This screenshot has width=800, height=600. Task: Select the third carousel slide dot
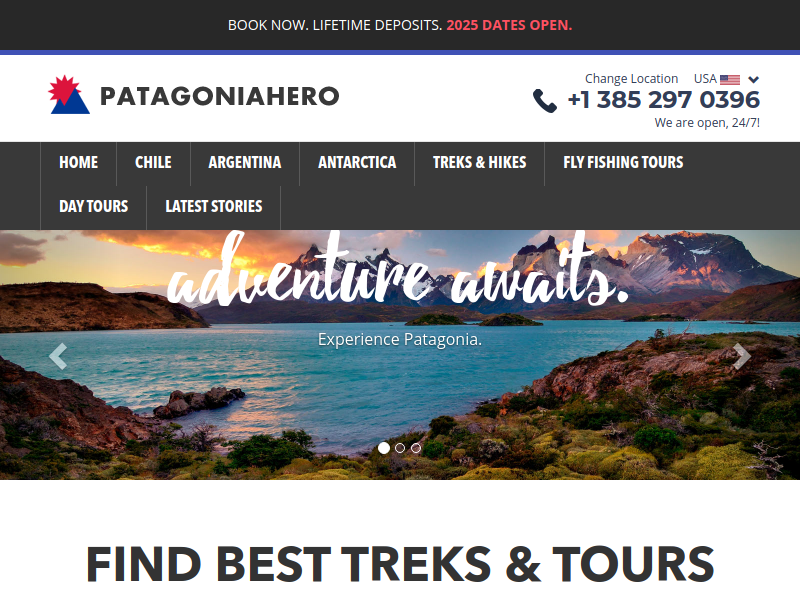coord(416,448)
